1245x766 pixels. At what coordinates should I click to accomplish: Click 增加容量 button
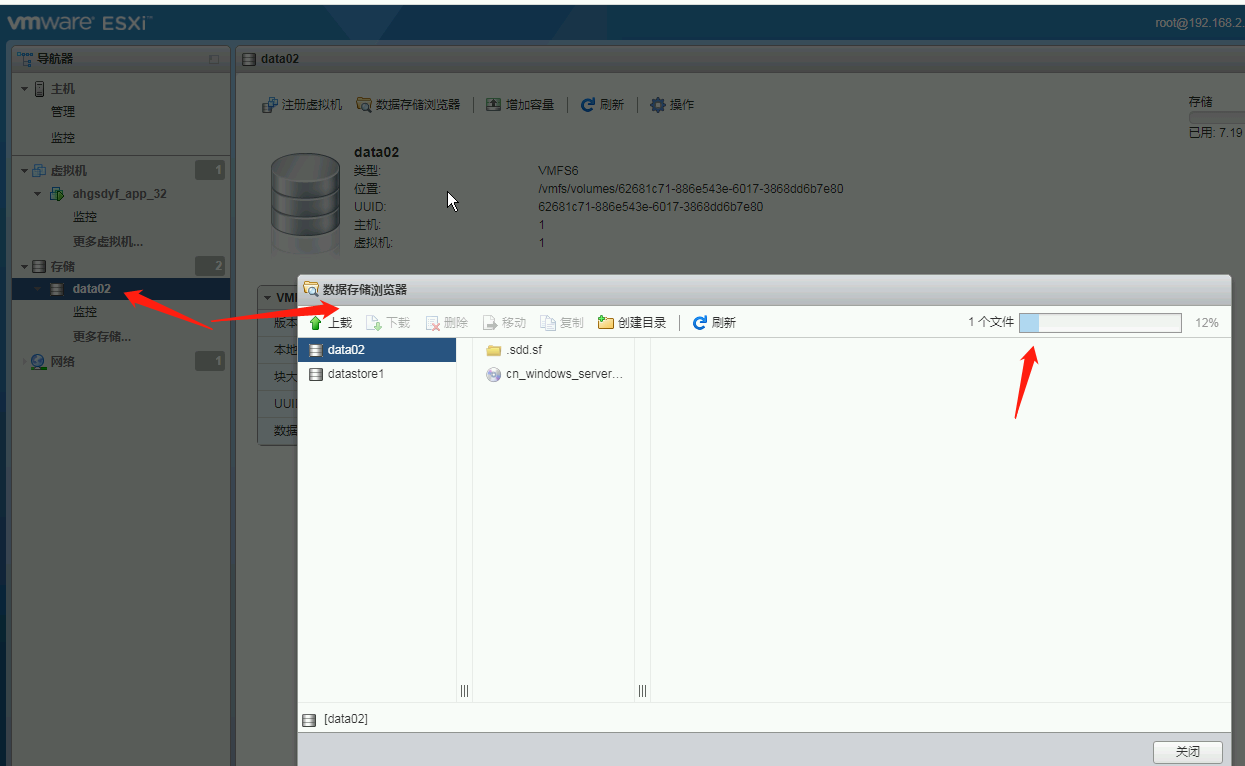pyautogui.click(x=520, y=104)
